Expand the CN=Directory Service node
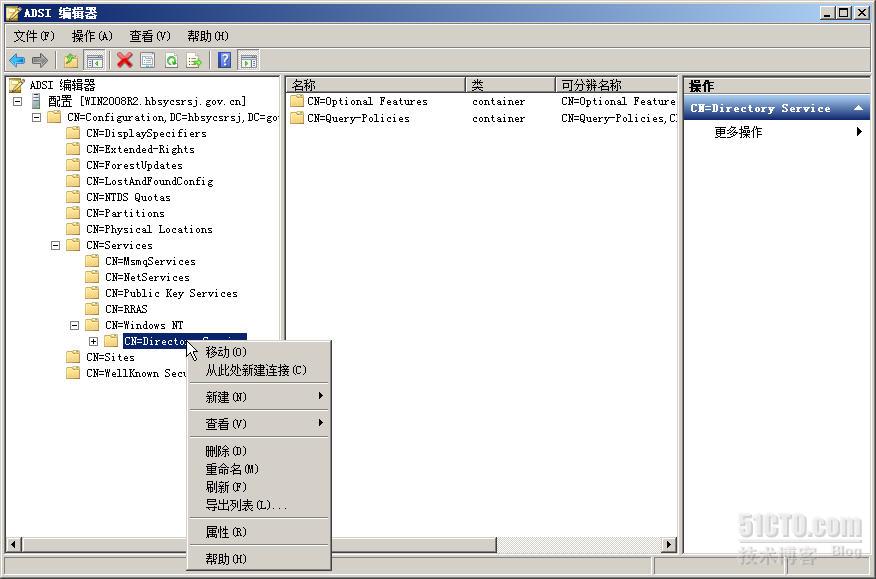The width and height of the screenshot is (876, 579). [93, 341]
